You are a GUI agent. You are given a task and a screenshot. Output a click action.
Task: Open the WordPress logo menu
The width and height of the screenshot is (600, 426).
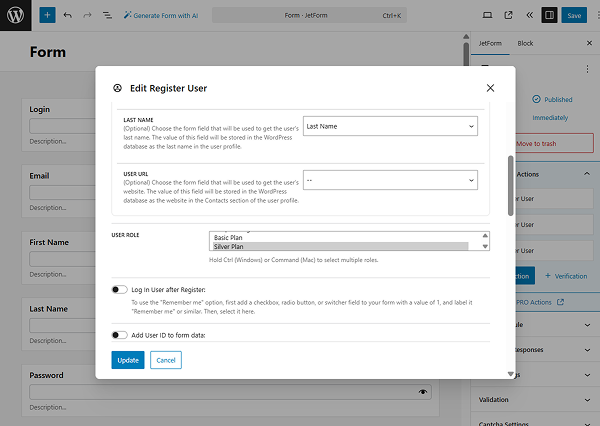[x=15, y=15]
